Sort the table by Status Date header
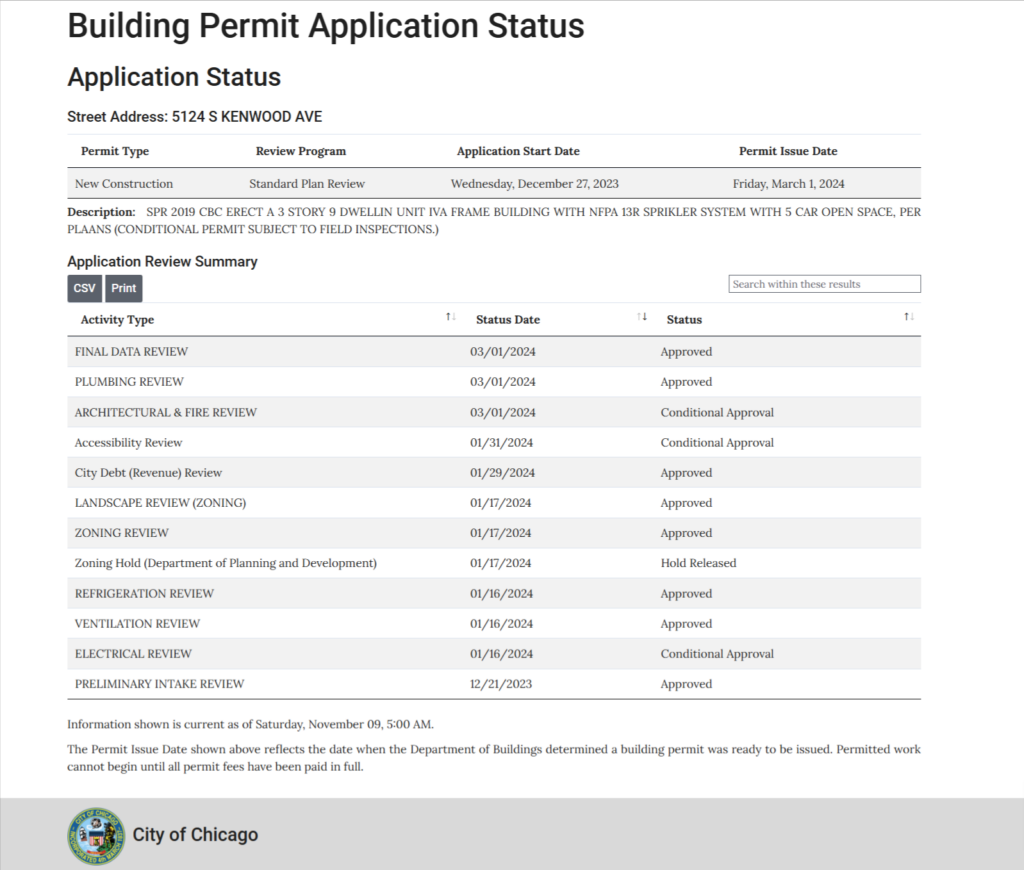This screenshot has height=870, width=1024. tap(507, 319)
